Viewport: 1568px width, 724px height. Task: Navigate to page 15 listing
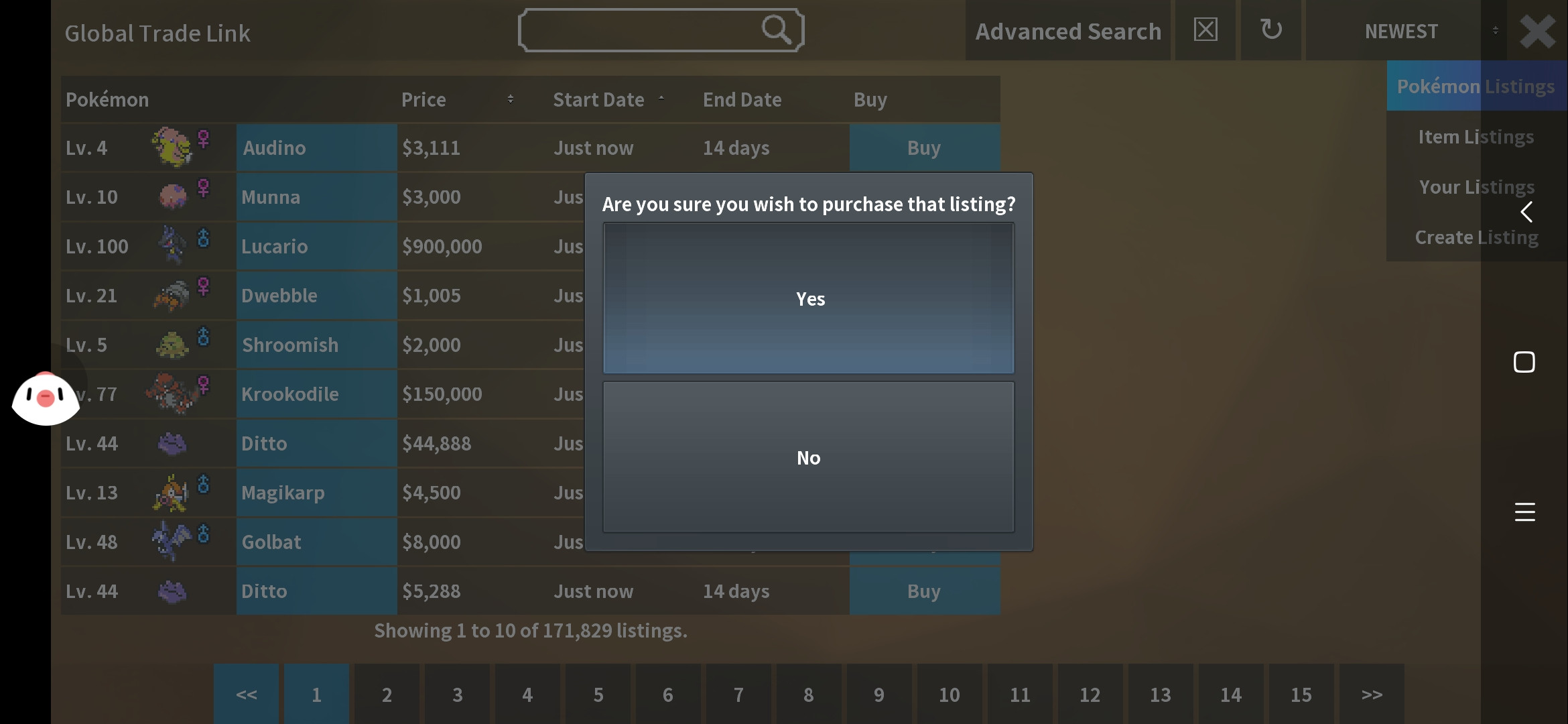click(1300, 693)
